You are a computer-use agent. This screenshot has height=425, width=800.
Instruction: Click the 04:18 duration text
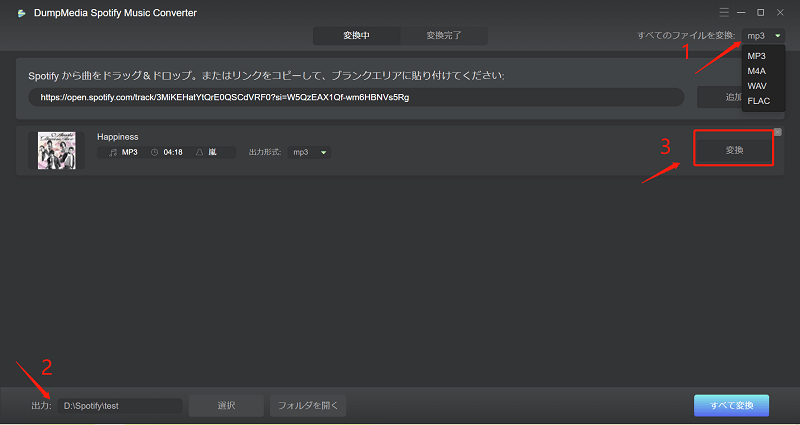(173, 152)
